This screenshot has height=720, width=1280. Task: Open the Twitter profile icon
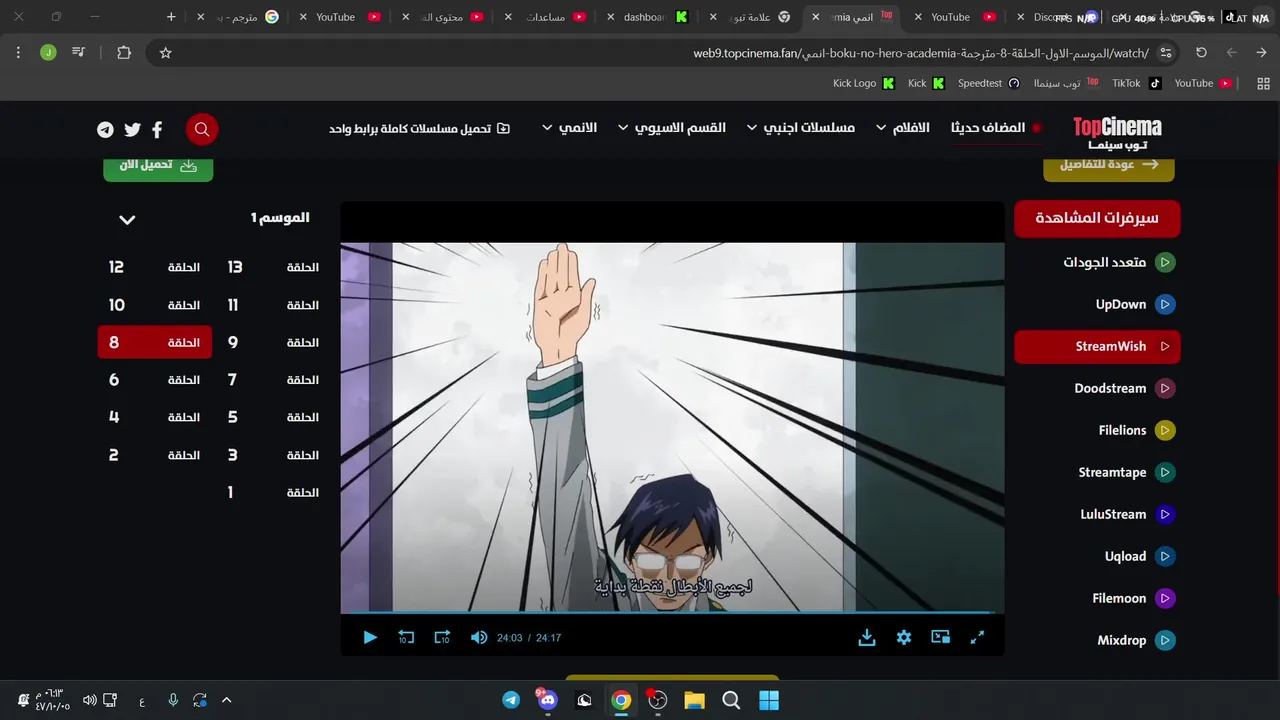pyautogui.click(x=132, y=129)
